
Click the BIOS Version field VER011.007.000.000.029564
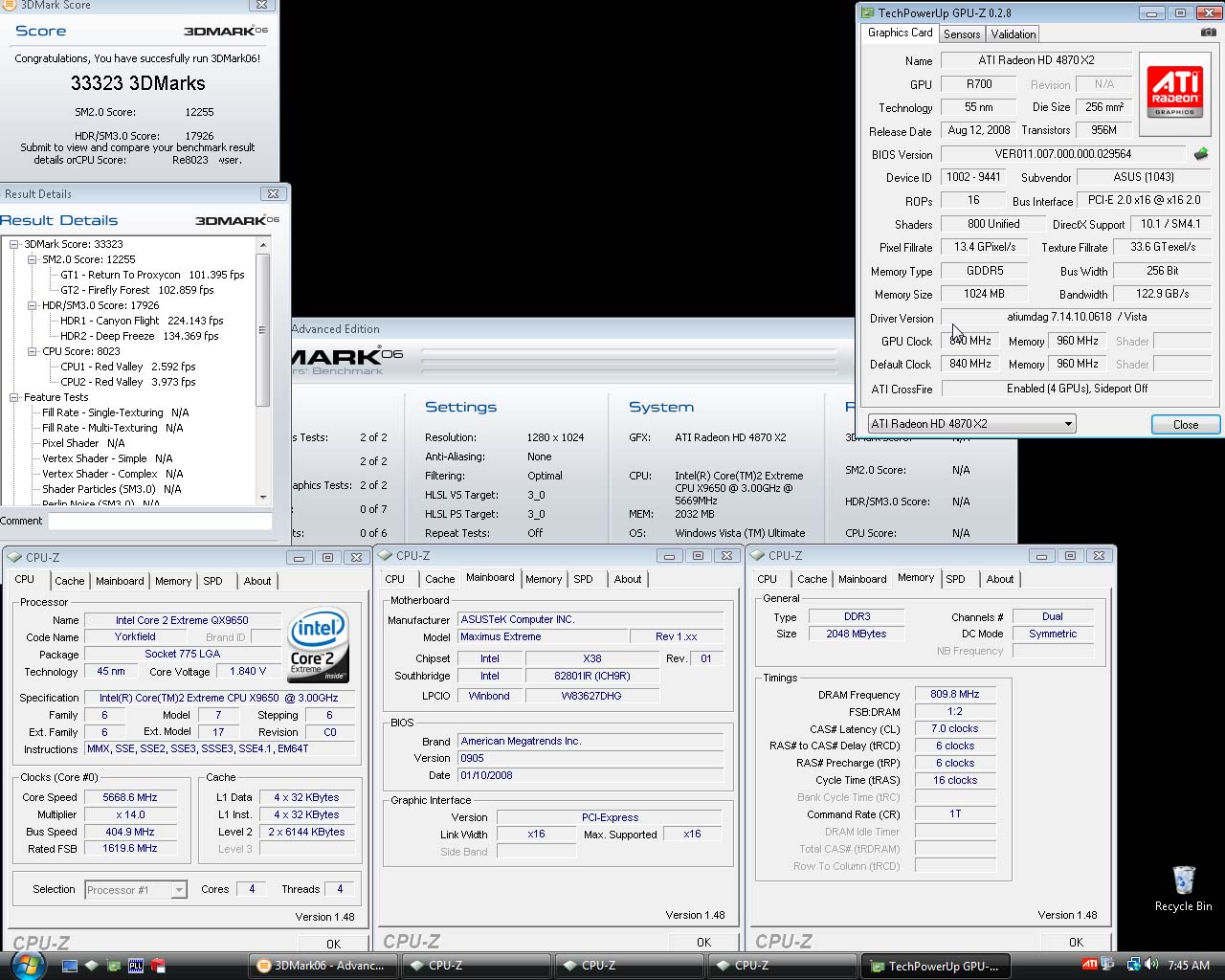tap(1062, 153)
